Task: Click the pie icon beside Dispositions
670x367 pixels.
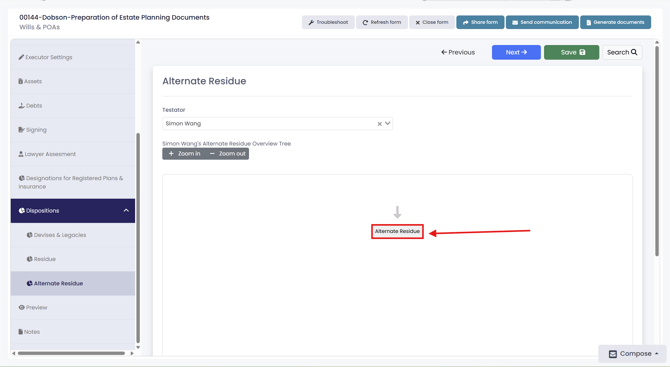Action: (x=22, y=211)
